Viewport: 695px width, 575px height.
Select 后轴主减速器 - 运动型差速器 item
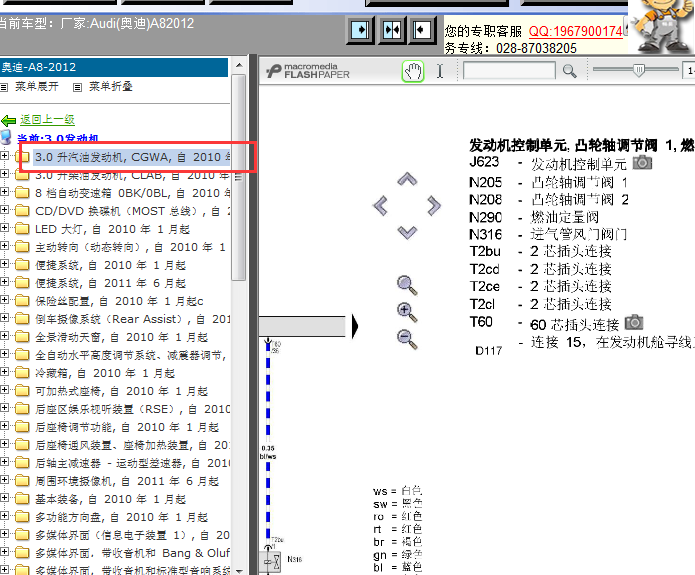tap(132, 463)
